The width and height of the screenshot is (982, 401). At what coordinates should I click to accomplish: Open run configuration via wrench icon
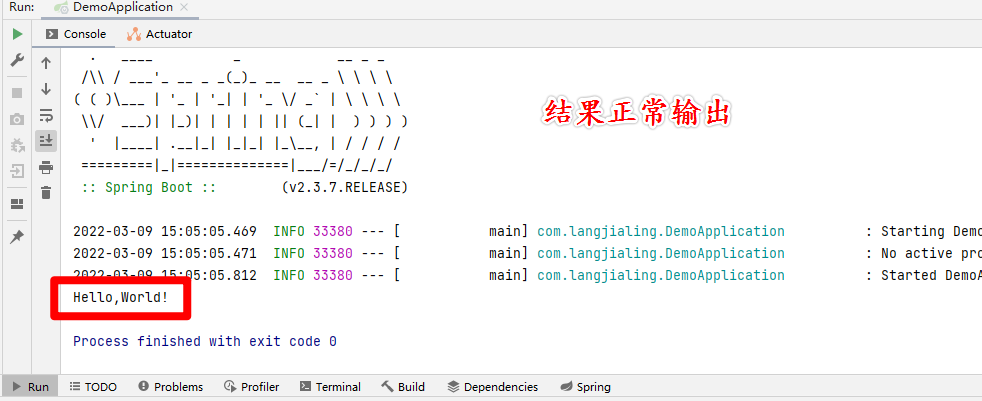click(17, 61)
